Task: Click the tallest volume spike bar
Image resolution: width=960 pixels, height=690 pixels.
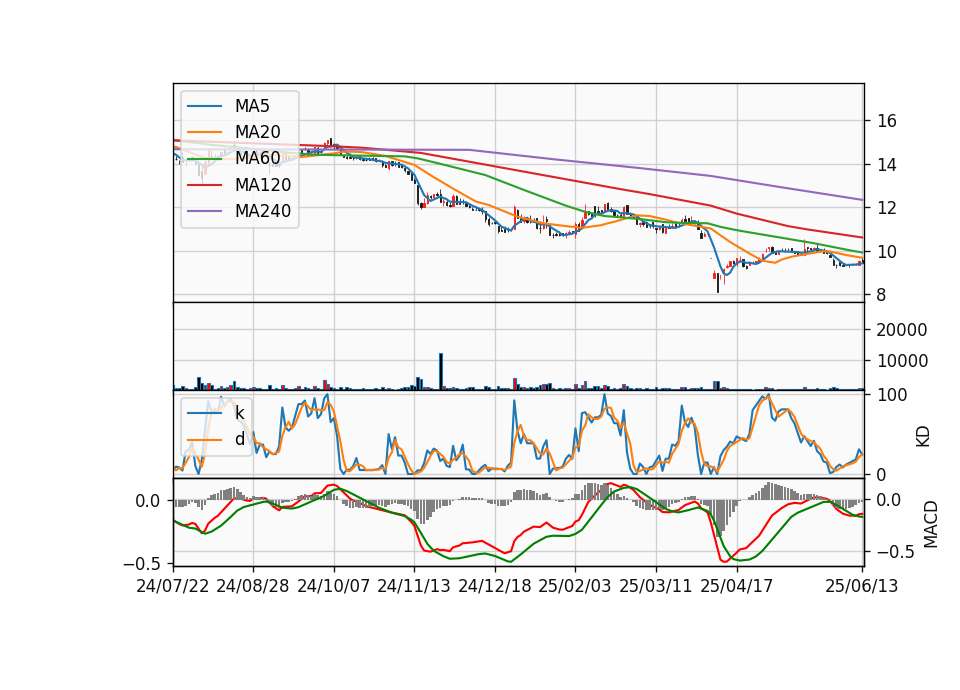Action: pyautogui.click(x=441, y=372)
